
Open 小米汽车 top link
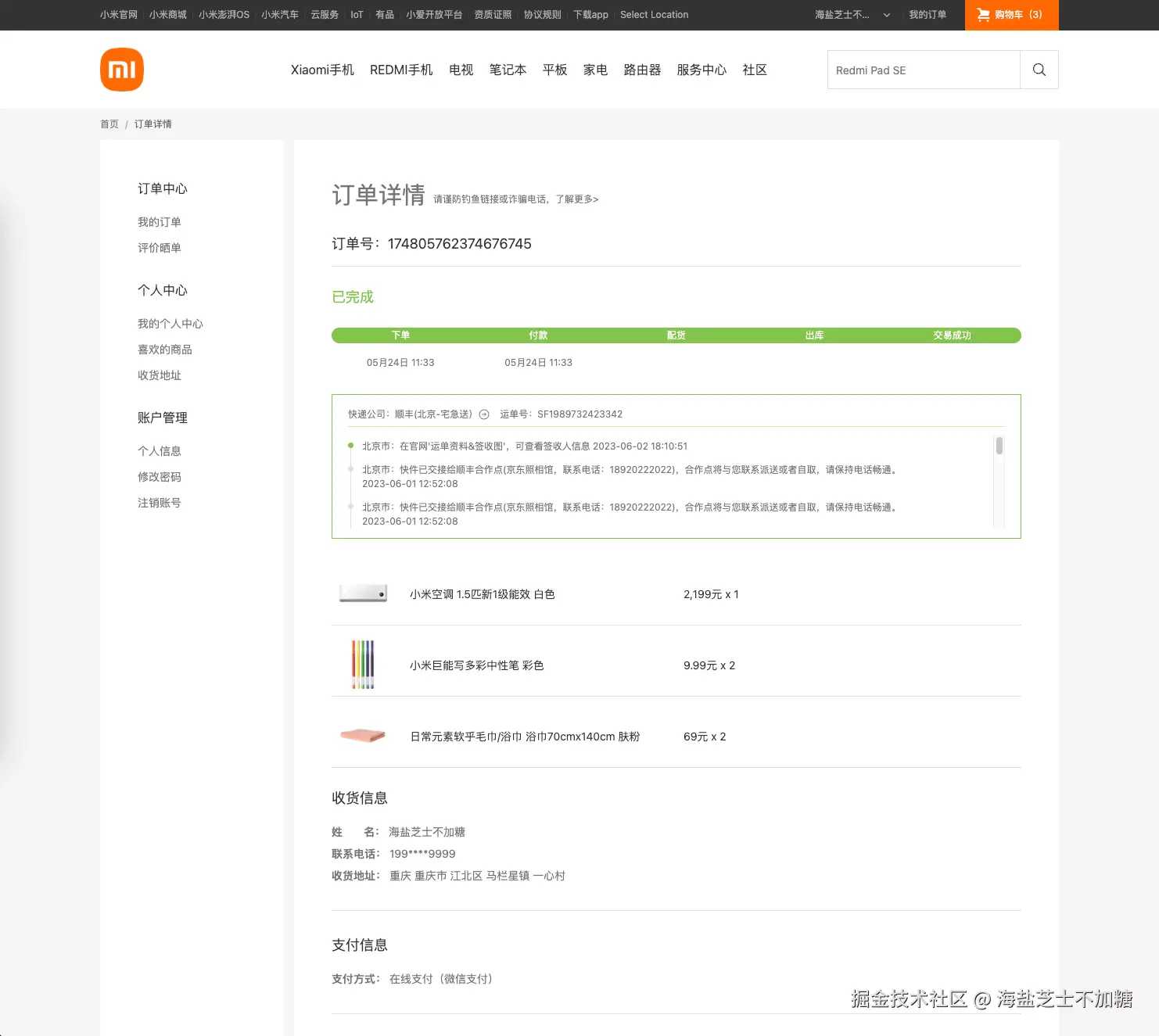pos(280,15)
